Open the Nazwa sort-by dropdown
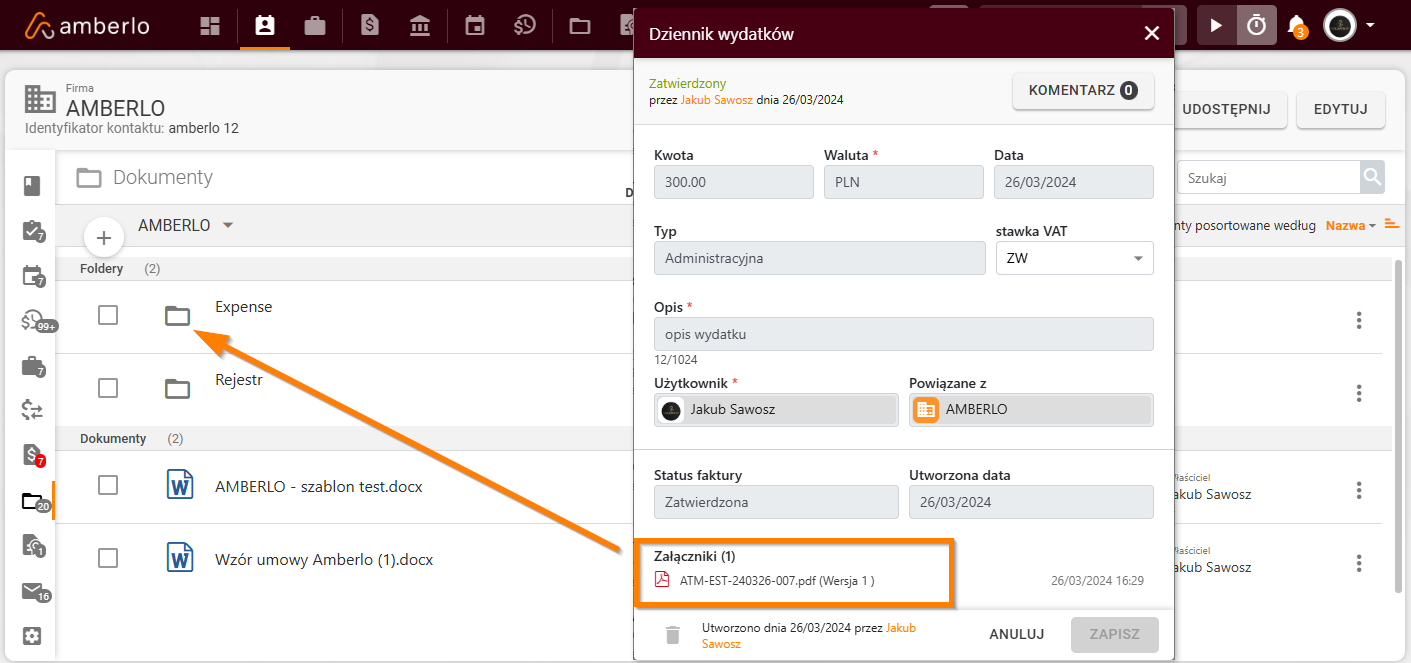The image size is (1411, 663). click(1351, 225)
